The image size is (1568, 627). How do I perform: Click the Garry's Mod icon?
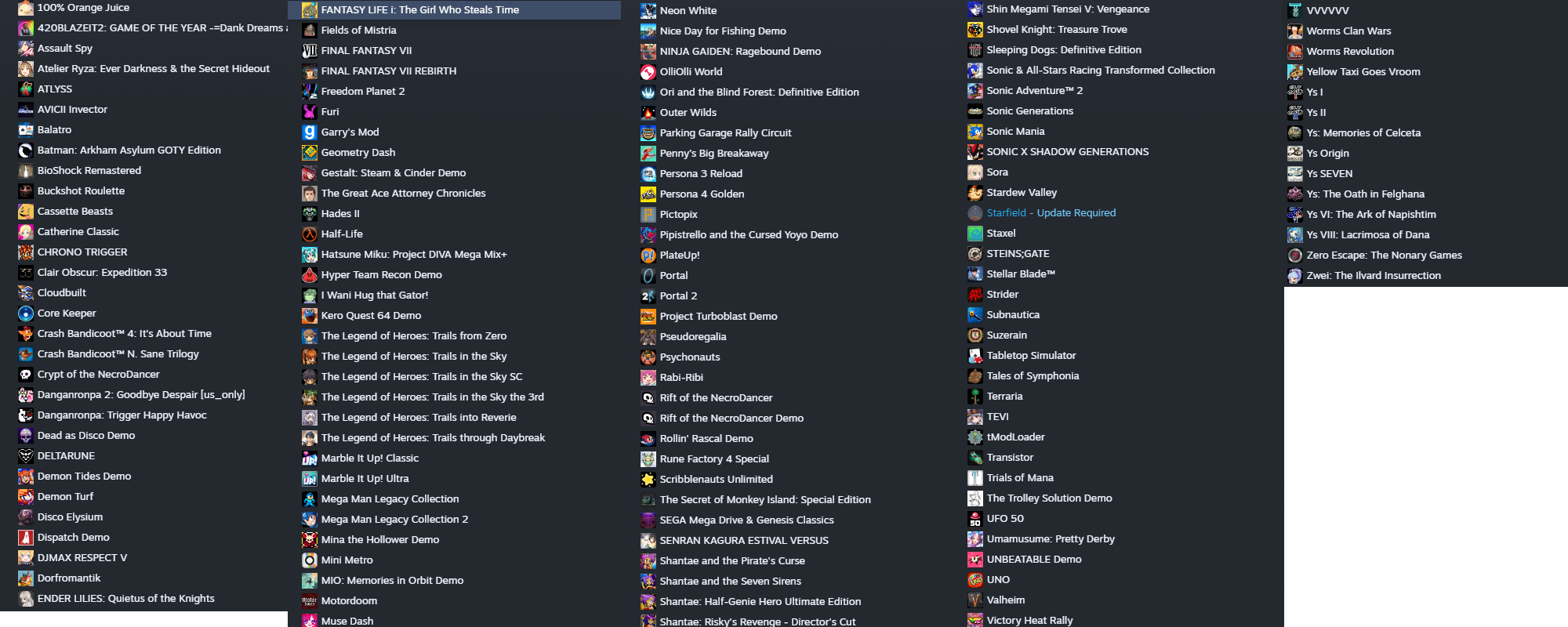310,132
